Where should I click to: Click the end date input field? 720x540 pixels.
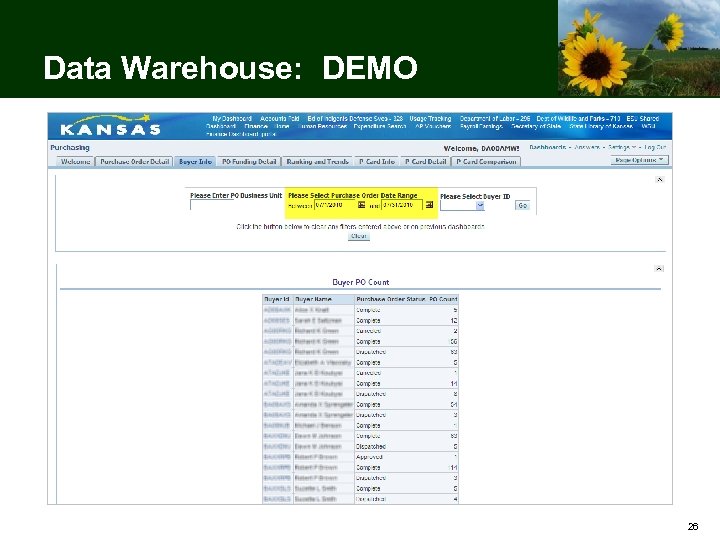402,205
